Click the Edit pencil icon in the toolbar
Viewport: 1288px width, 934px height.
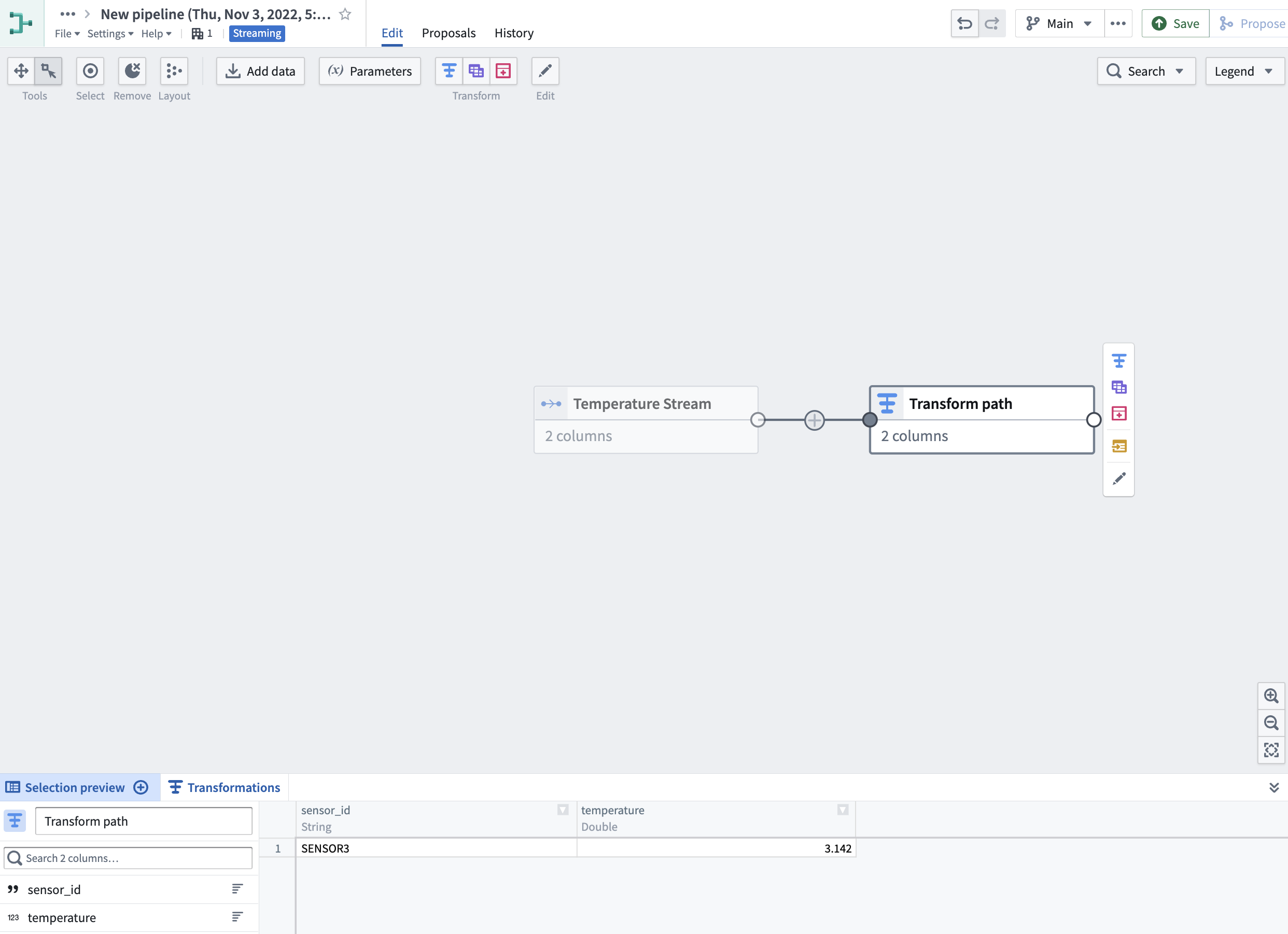pyautogui.click(x=544, y=71)
